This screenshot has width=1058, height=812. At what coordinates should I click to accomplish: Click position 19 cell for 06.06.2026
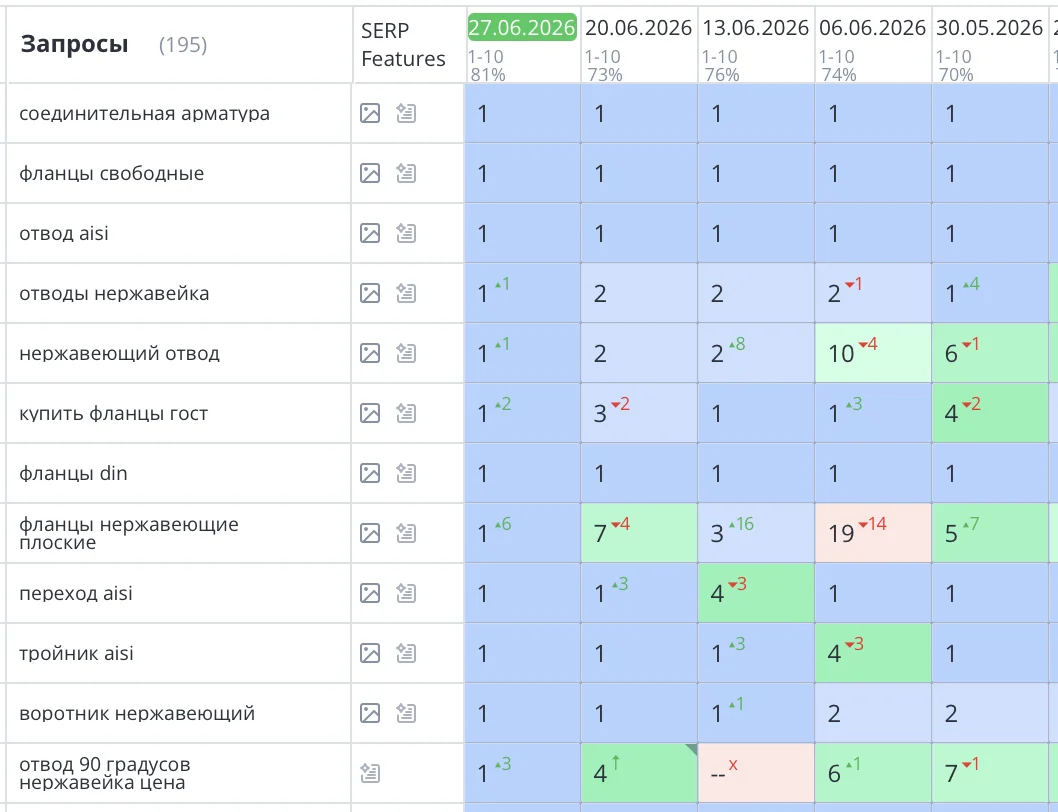pyautogui.click(x=873, y=533)
